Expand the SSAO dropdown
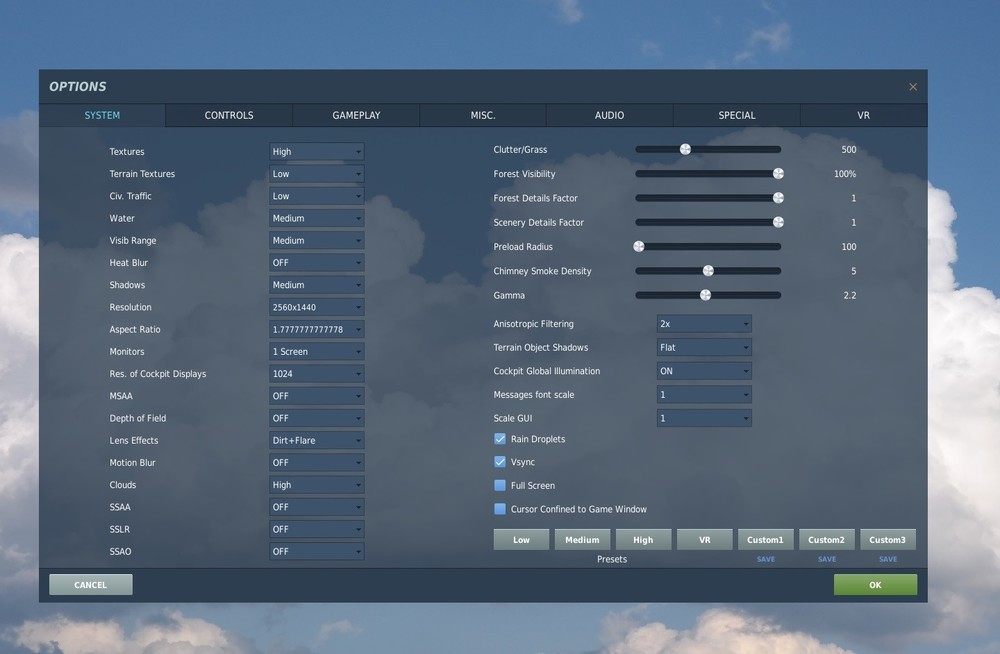This screenshot has width=1000, height=654. pos(316,552)
